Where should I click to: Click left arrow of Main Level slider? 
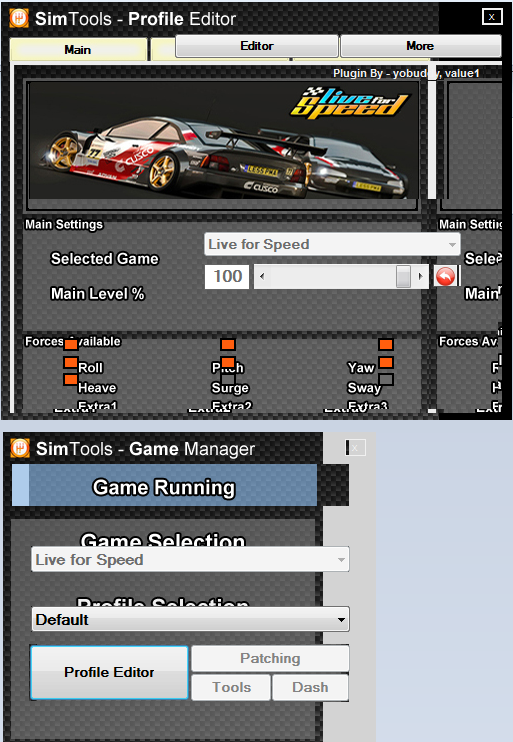262,276
